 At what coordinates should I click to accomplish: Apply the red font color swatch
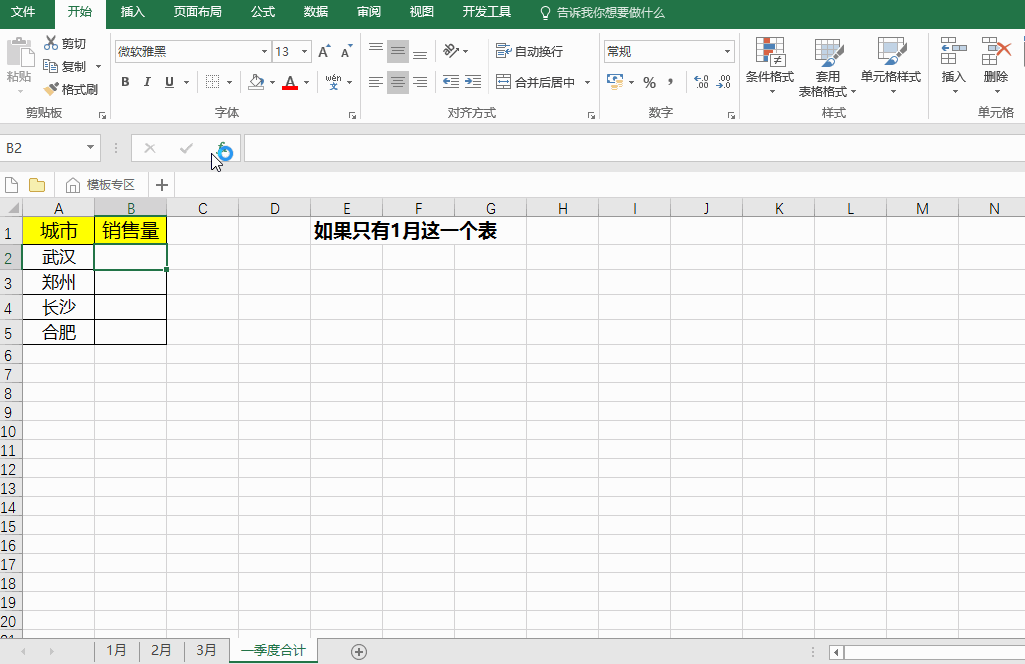tap(290, 82)
